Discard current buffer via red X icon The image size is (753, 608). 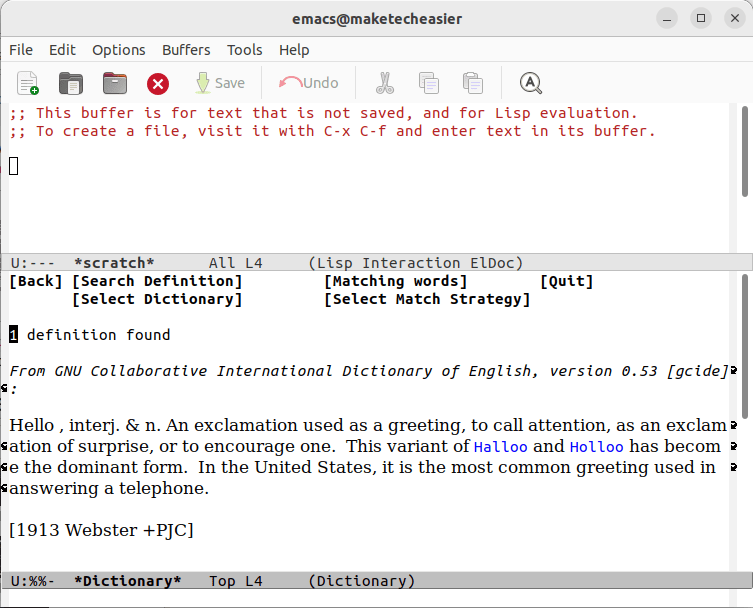[158, 84]
